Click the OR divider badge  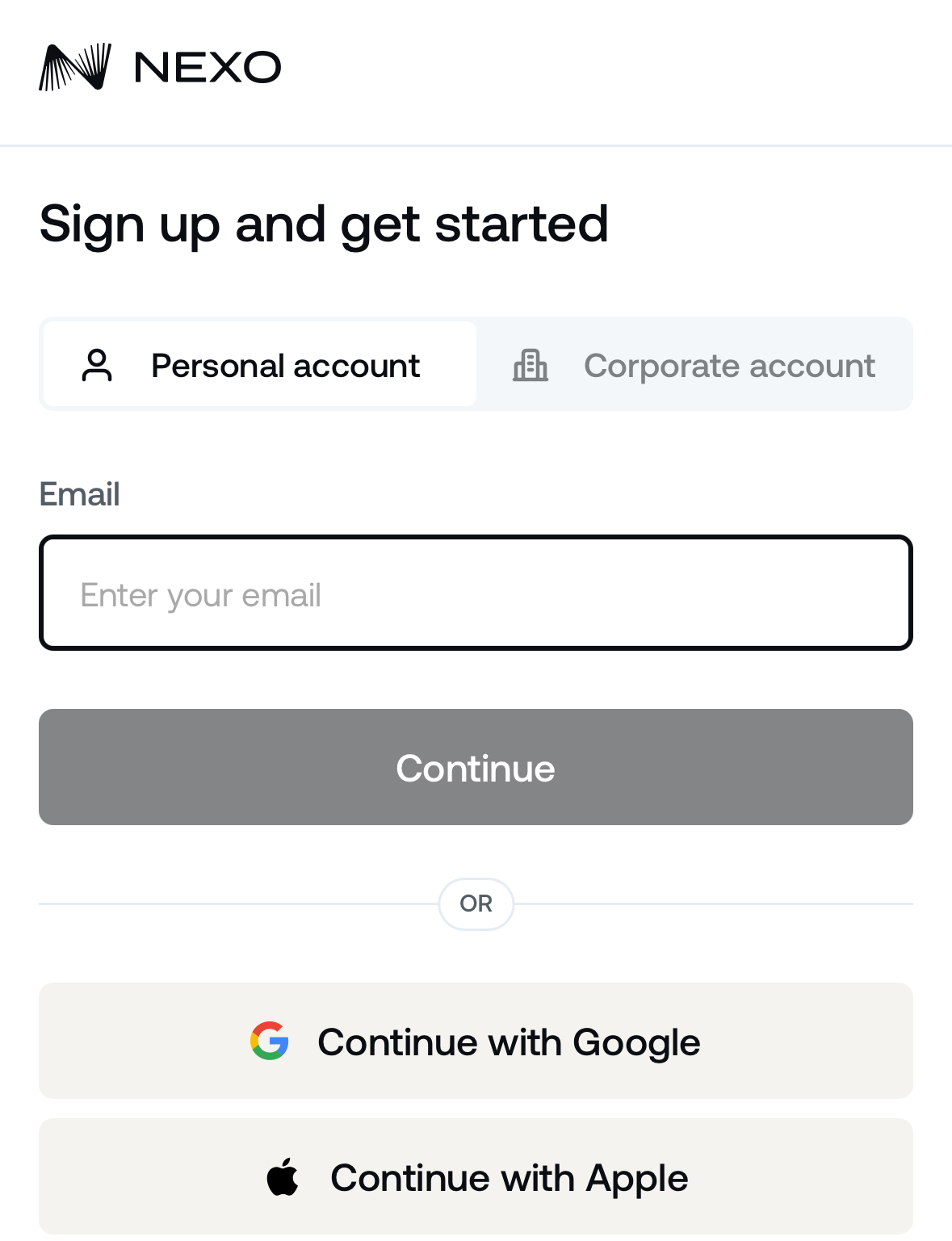pyautogui.click(x=476, y=903)
